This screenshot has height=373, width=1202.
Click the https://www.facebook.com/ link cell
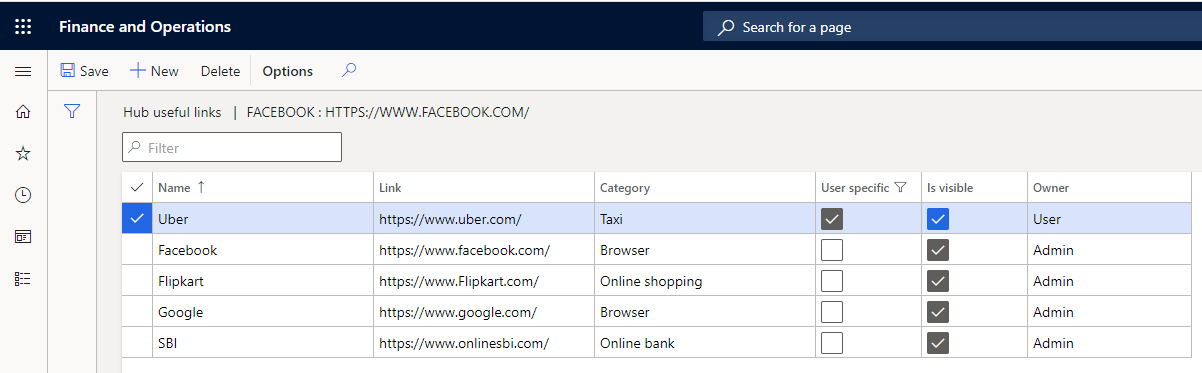484,250
